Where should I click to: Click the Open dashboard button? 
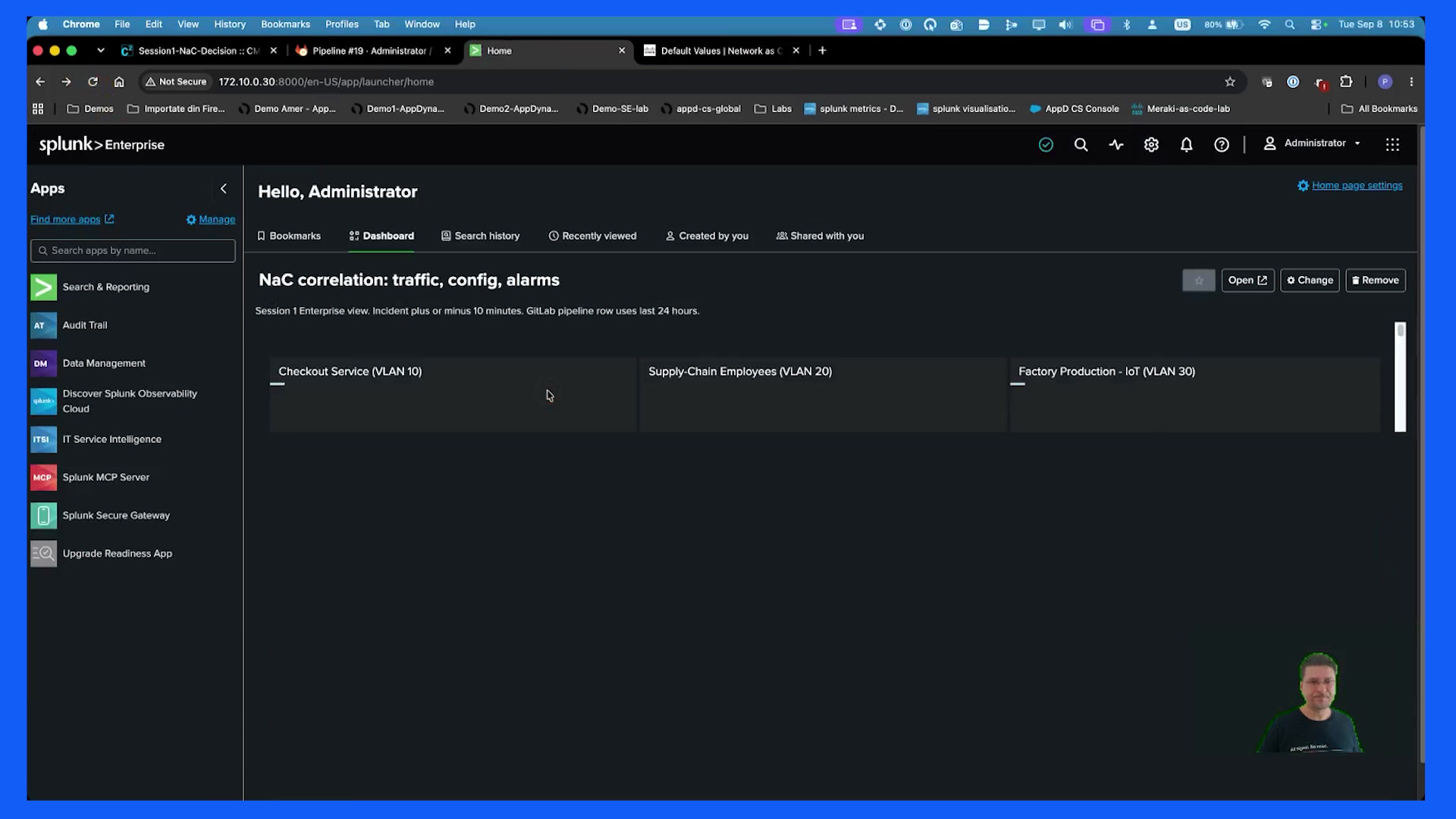coord(1247,281)
